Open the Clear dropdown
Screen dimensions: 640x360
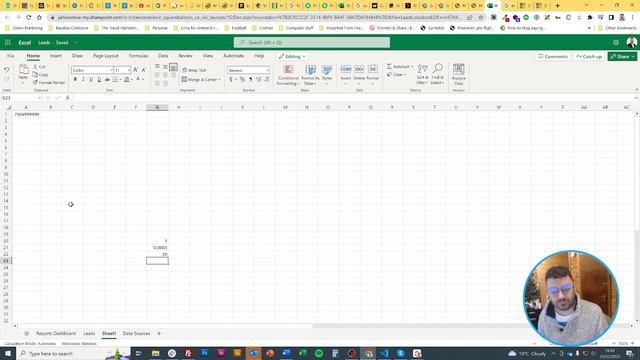pos(397,75)
